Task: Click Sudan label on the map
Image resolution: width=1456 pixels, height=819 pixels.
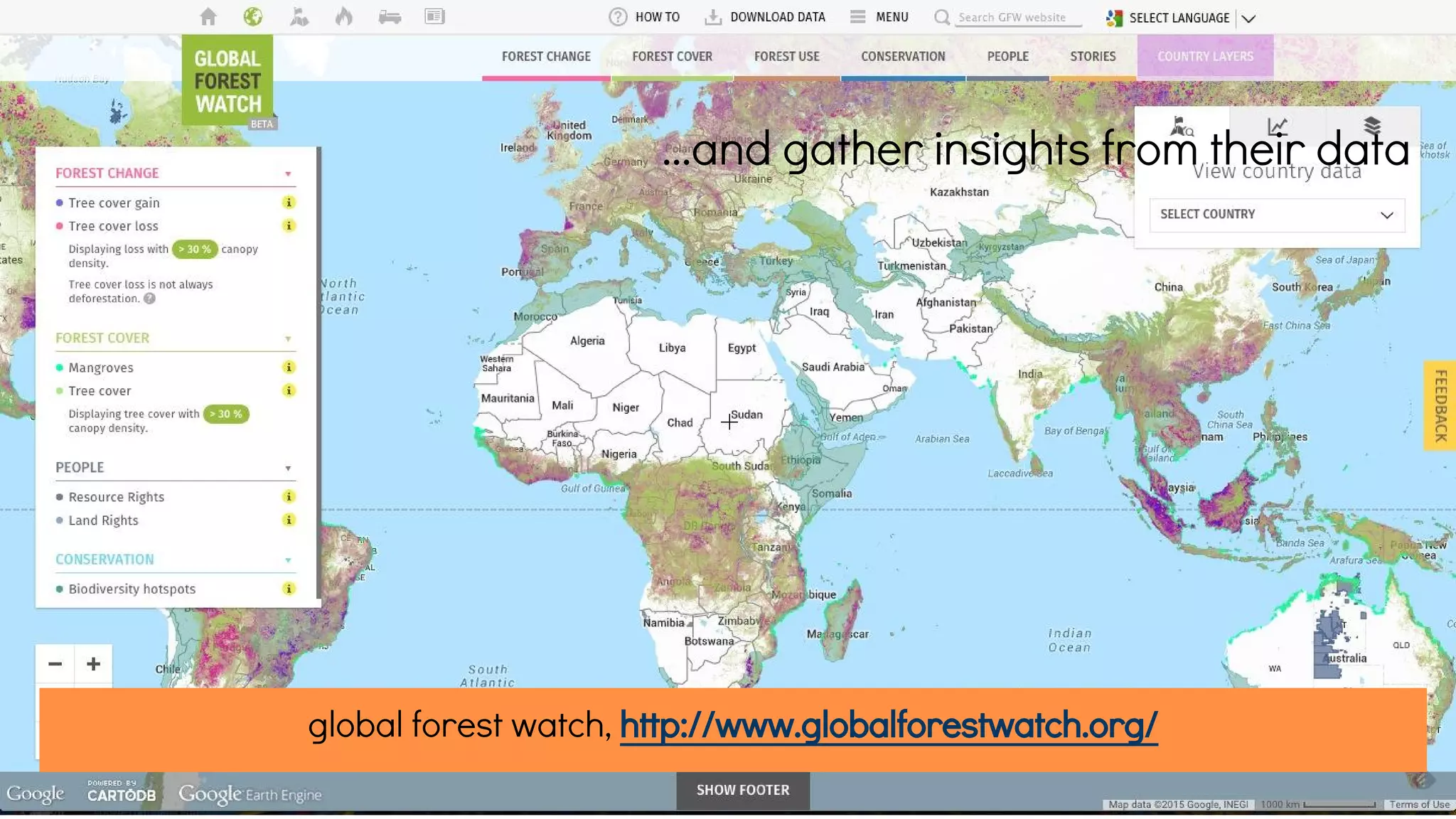Action: coord(746,414)
